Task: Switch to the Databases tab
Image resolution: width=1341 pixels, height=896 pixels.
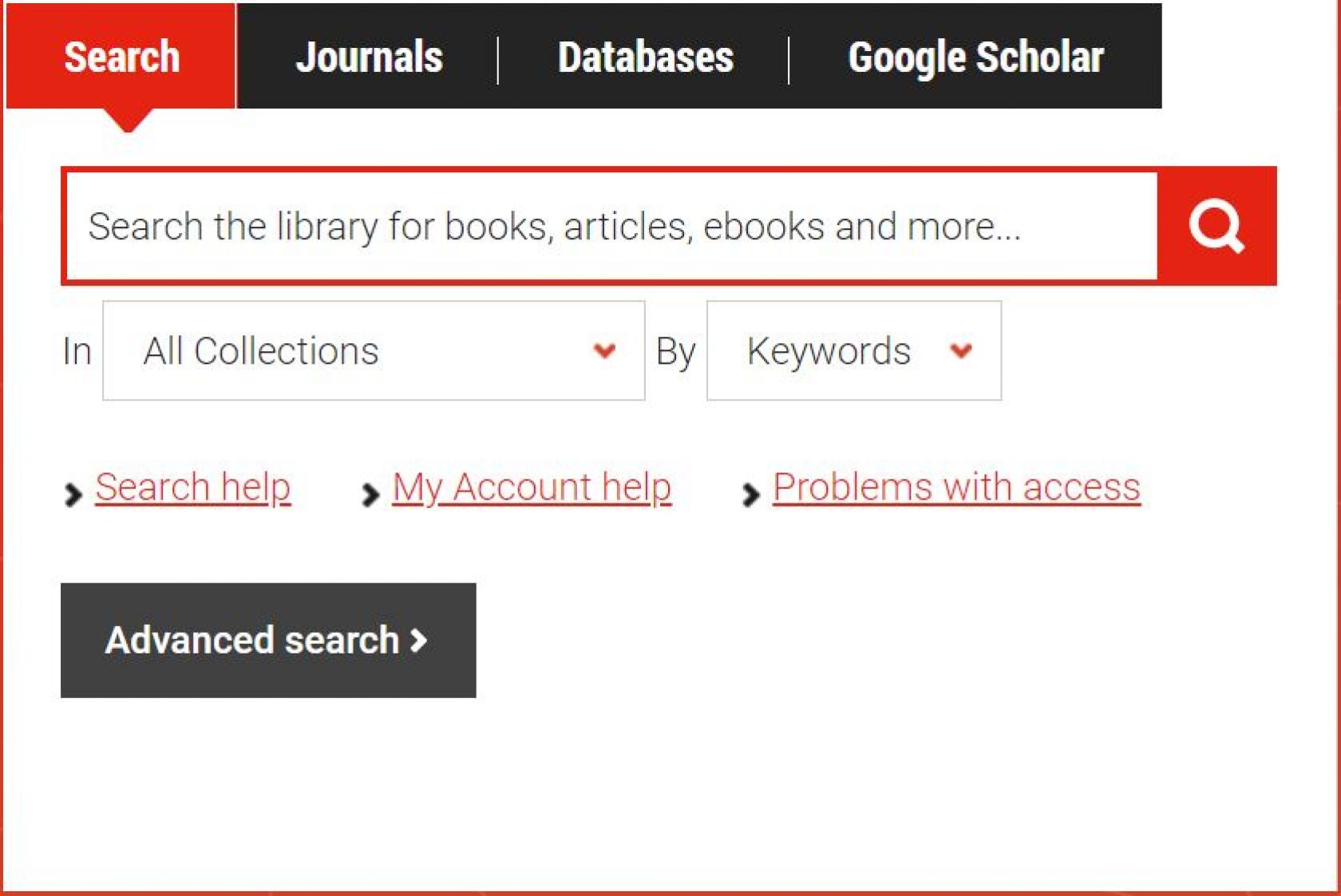Action: 647,56
